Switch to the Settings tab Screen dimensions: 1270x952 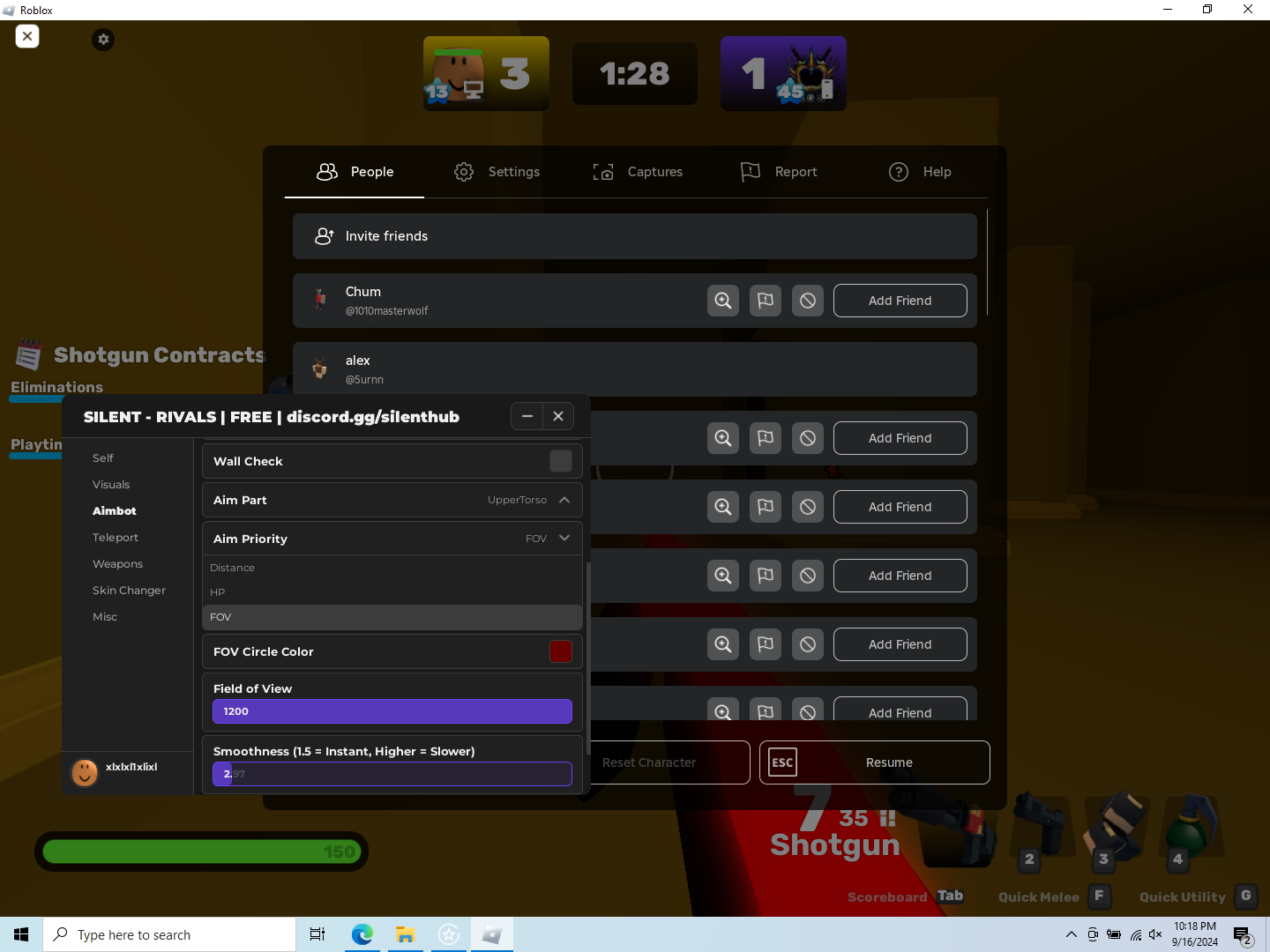[x=497, y=172]
